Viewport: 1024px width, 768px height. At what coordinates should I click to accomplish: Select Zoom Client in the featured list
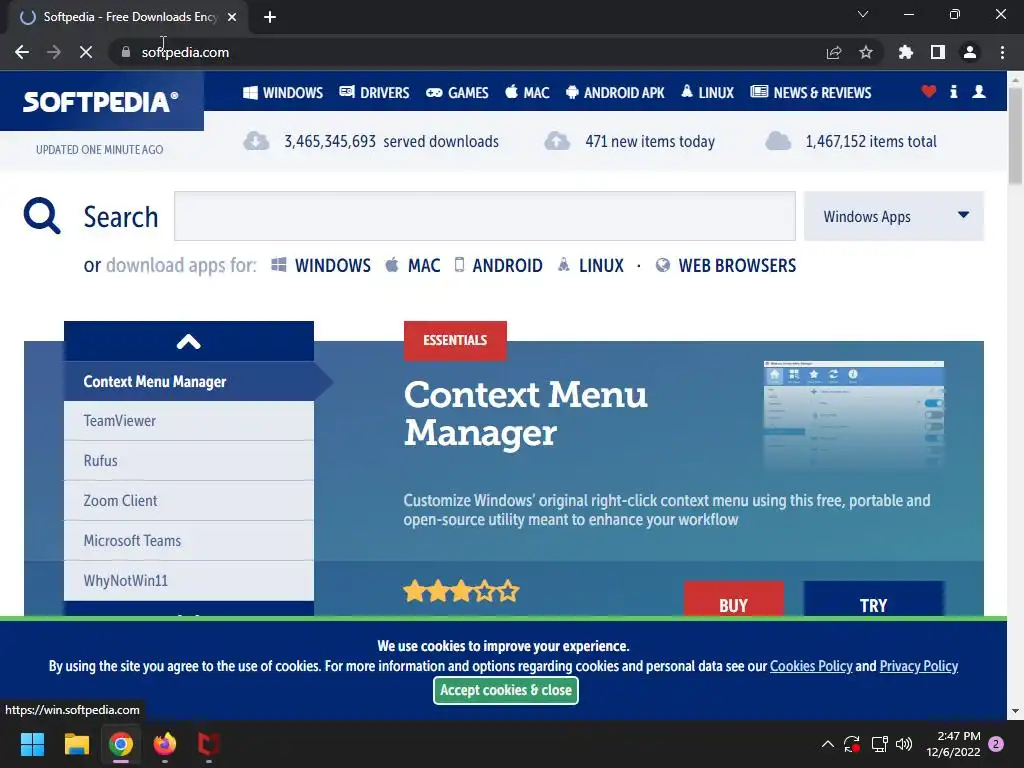(189, 501)
